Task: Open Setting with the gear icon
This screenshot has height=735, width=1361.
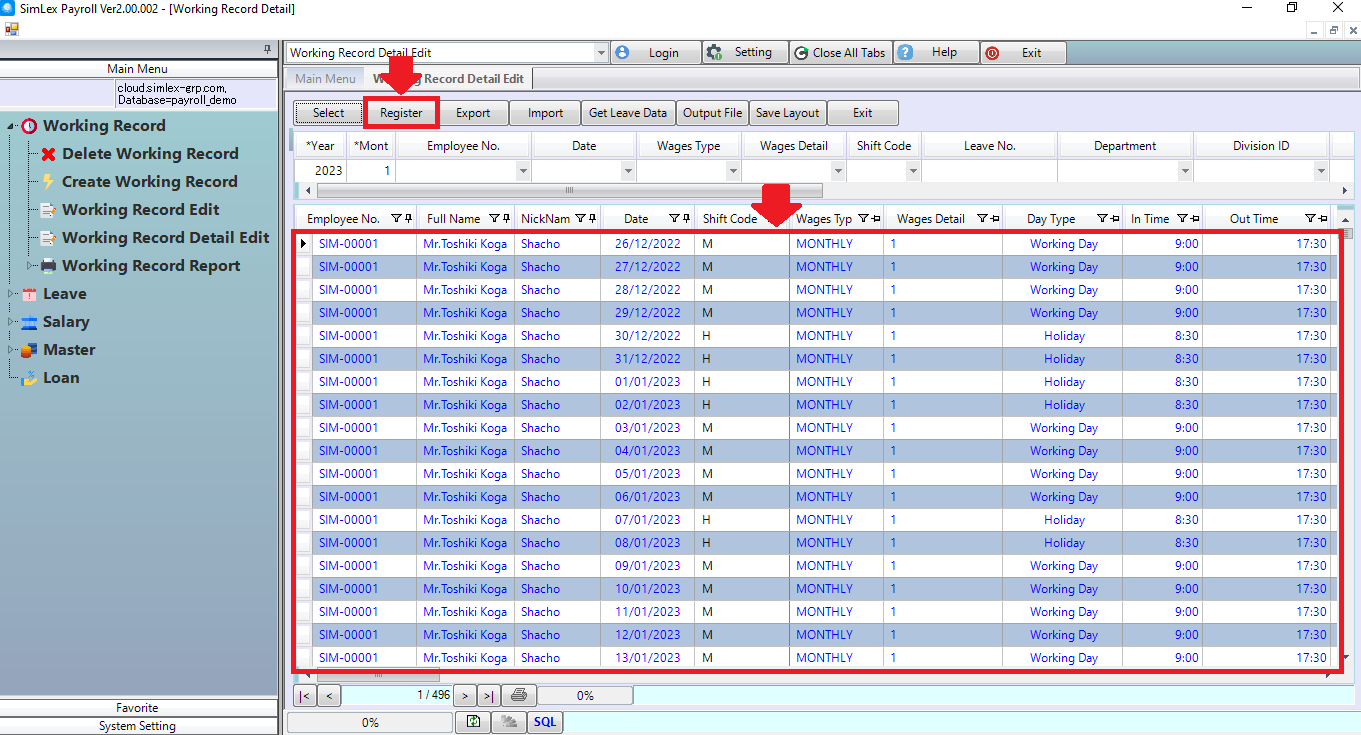Action: 741,53
